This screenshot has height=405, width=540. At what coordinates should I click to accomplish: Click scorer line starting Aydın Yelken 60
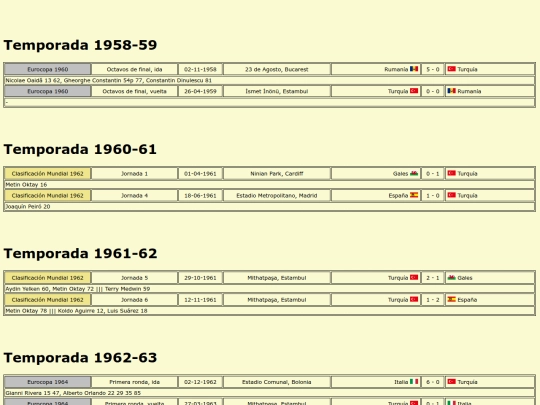[269, 289]
